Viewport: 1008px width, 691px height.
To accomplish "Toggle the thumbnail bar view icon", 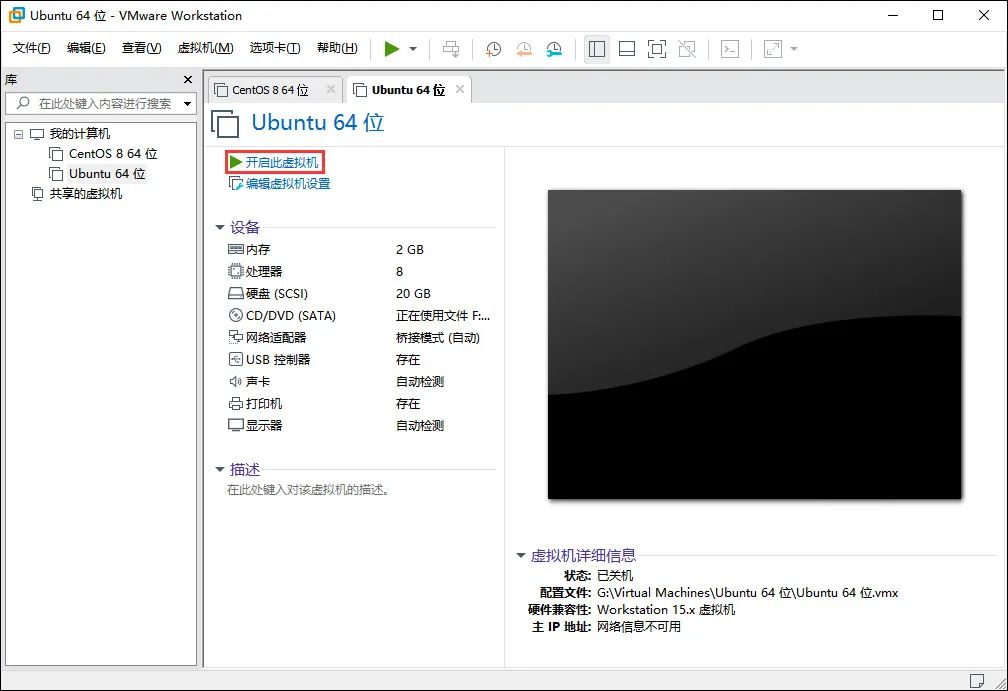I will point(627,49).
